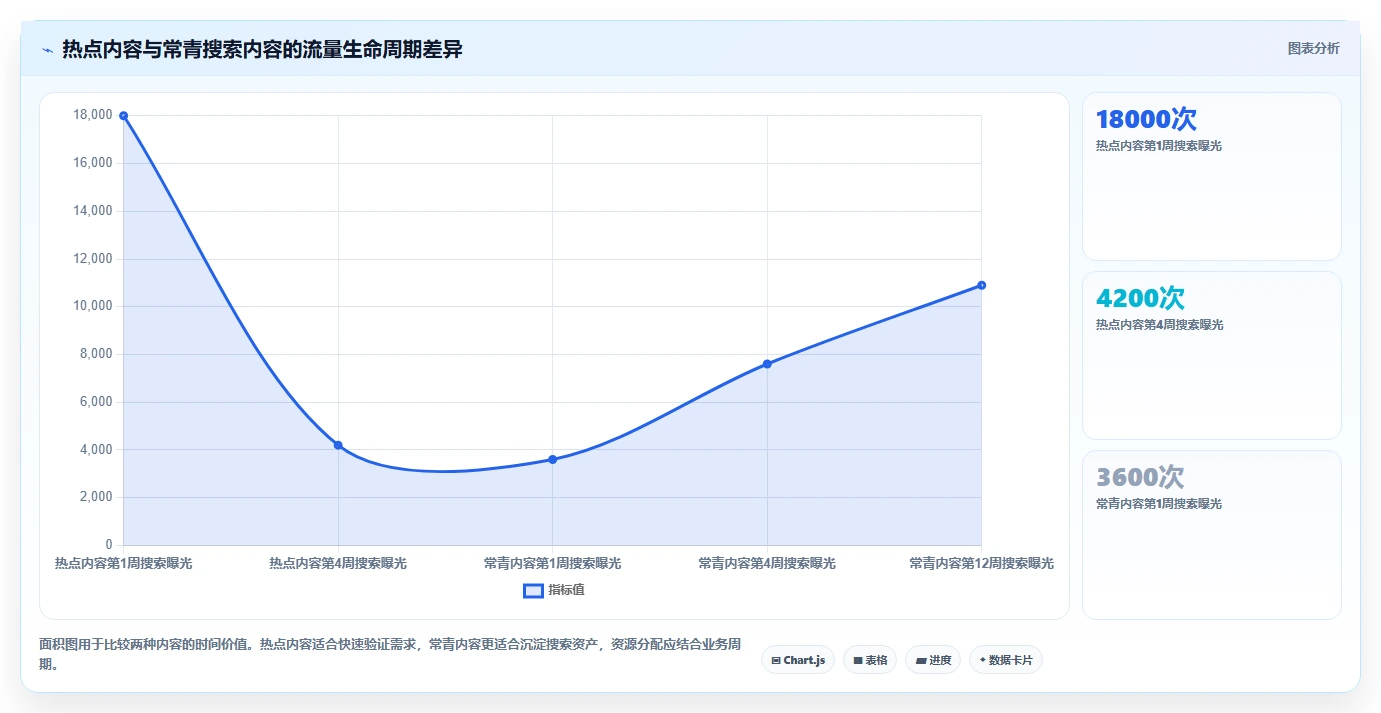Click the 10,000 y-axis tick label
This screenshot has height=713, width=1381.
93,306
